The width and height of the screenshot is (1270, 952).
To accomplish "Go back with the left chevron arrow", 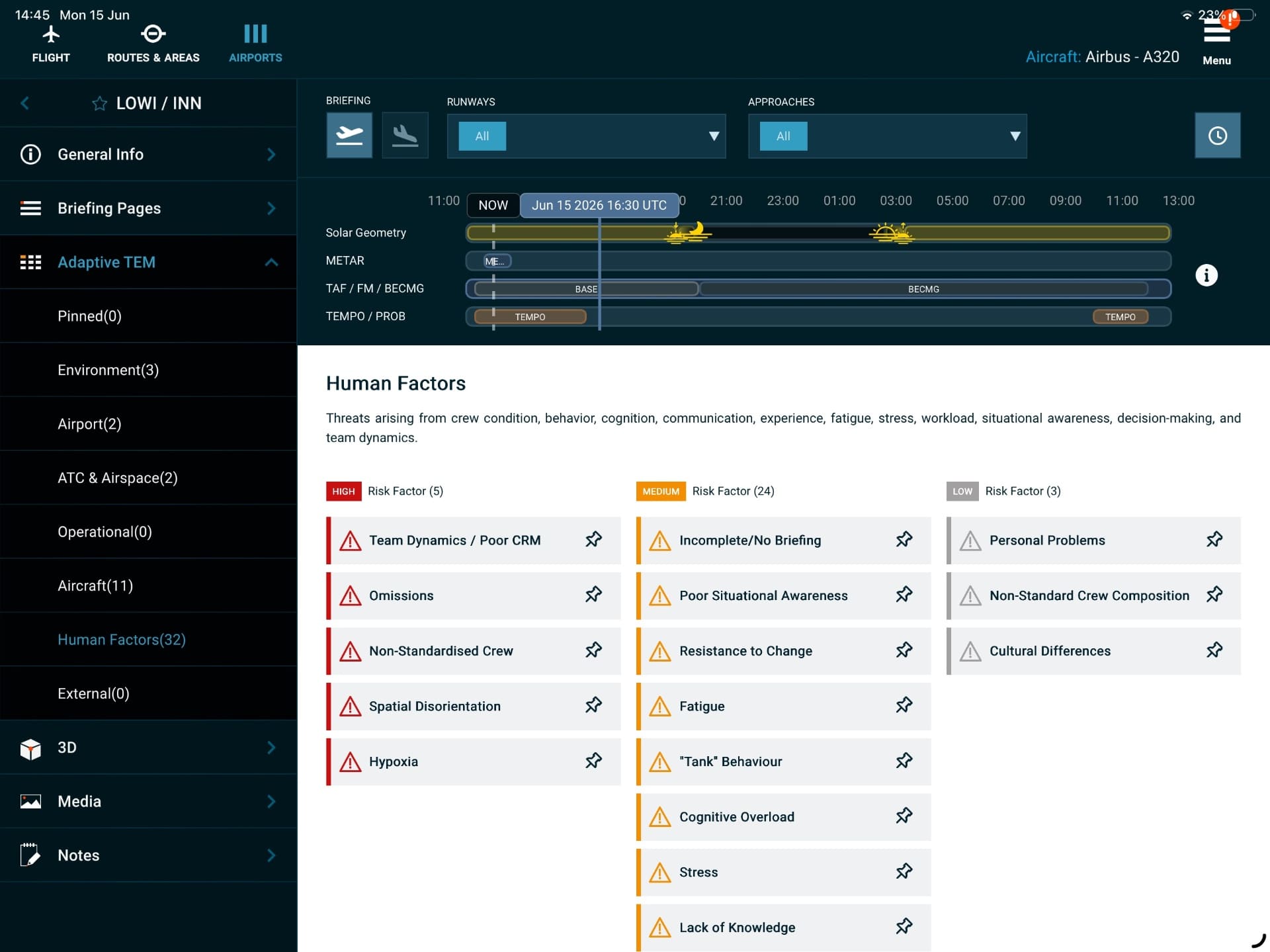I will 25,103.
